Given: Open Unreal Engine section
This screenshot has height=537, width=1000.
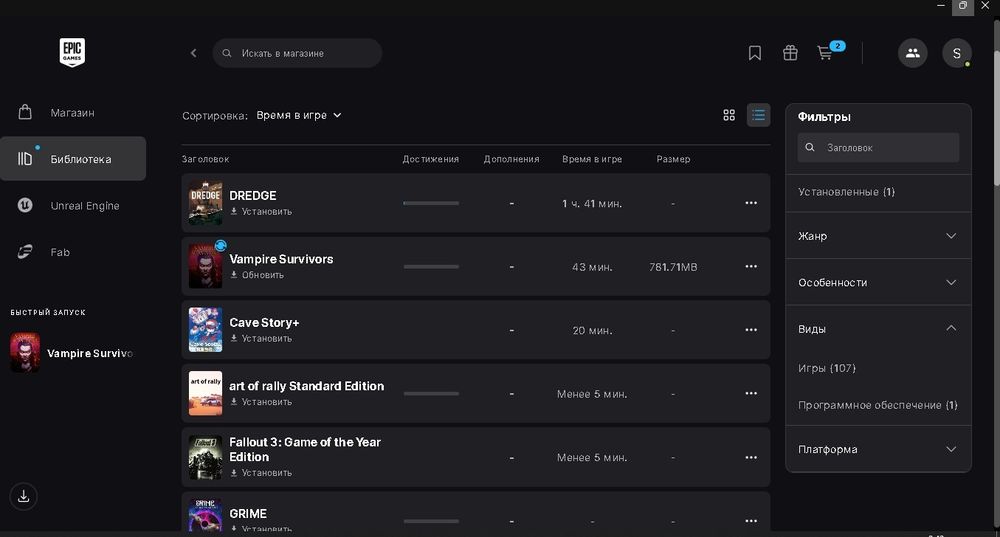Looking at the screenshot, I should tap(84, 206).
